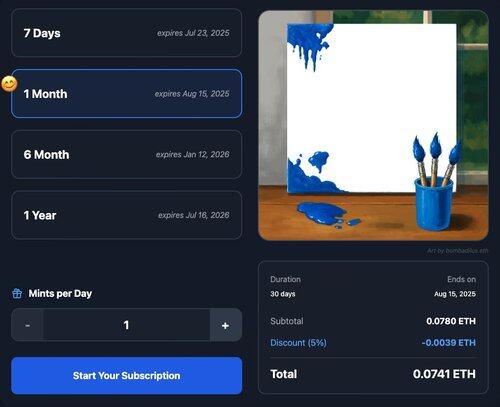This screenshot has width=500, height=407.
Task: Click the 0.0741 ETH total amount
Action: tap(444, 374)
